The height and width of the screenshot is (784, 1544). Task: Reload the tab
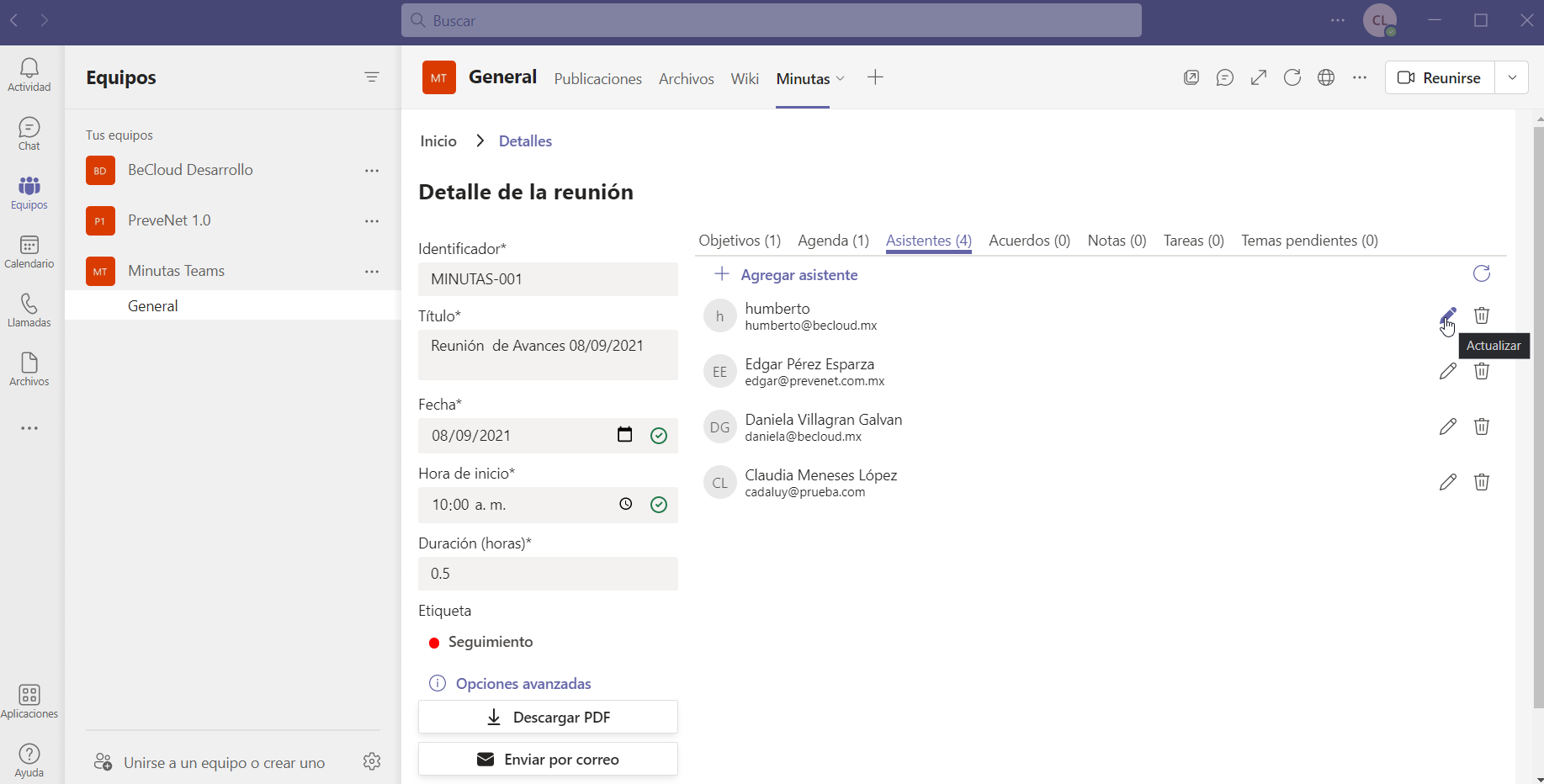pyautogui.click(x=1292, y=77)
